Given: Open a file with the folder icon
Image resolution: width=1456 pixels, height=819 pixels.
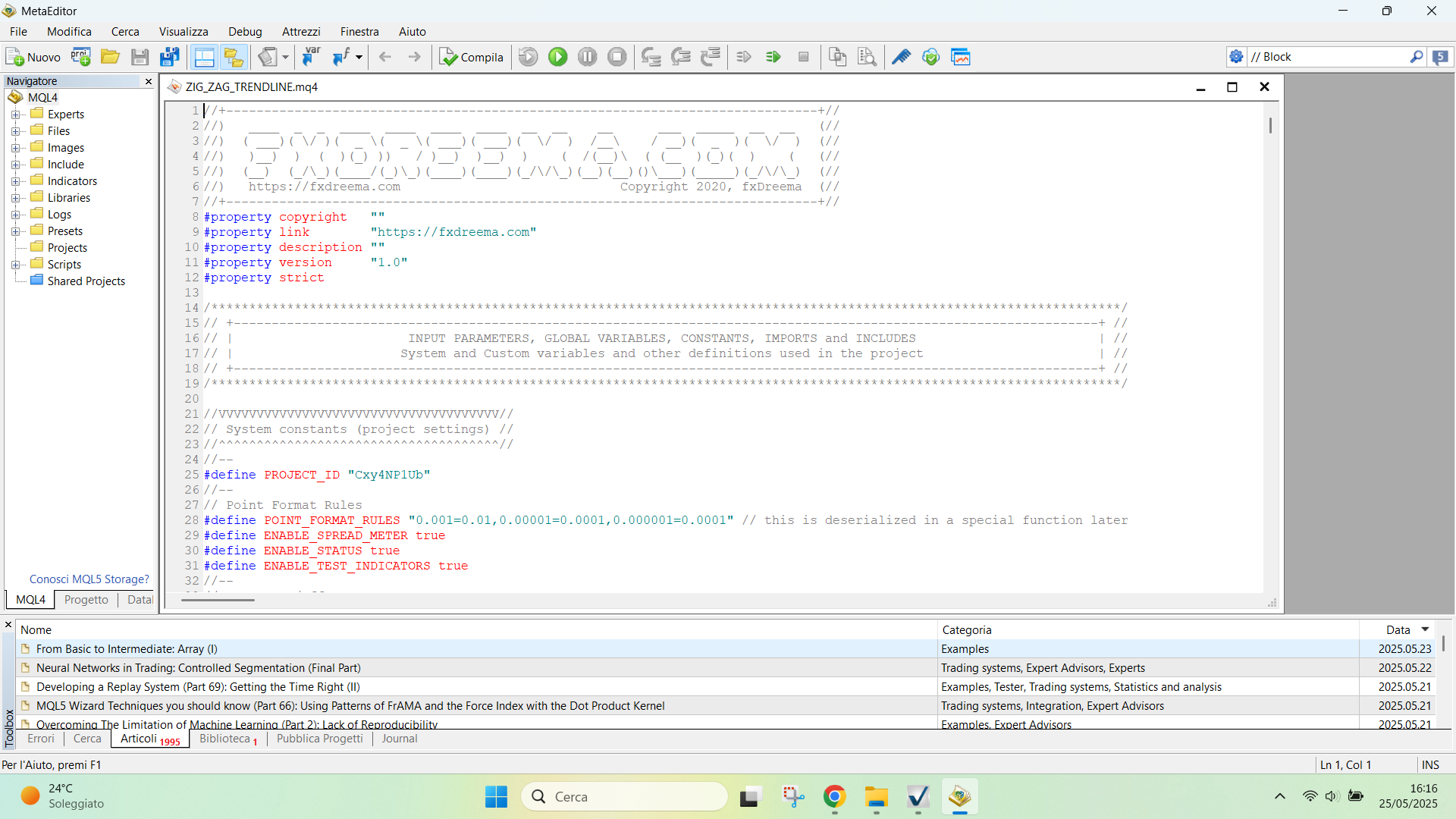Looking at the screenshot, I should [111, 57].
